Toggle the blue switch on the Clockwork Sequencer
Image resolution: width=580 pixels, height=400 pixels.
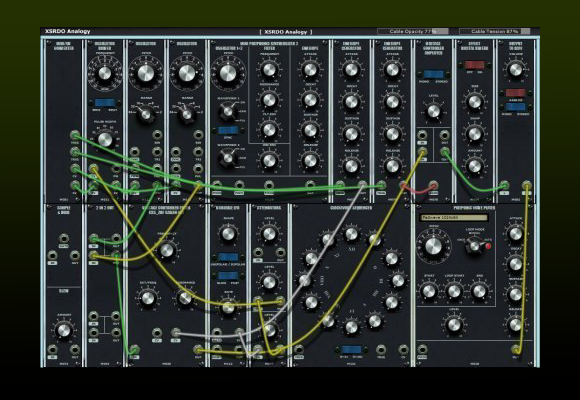click(351, 349)
